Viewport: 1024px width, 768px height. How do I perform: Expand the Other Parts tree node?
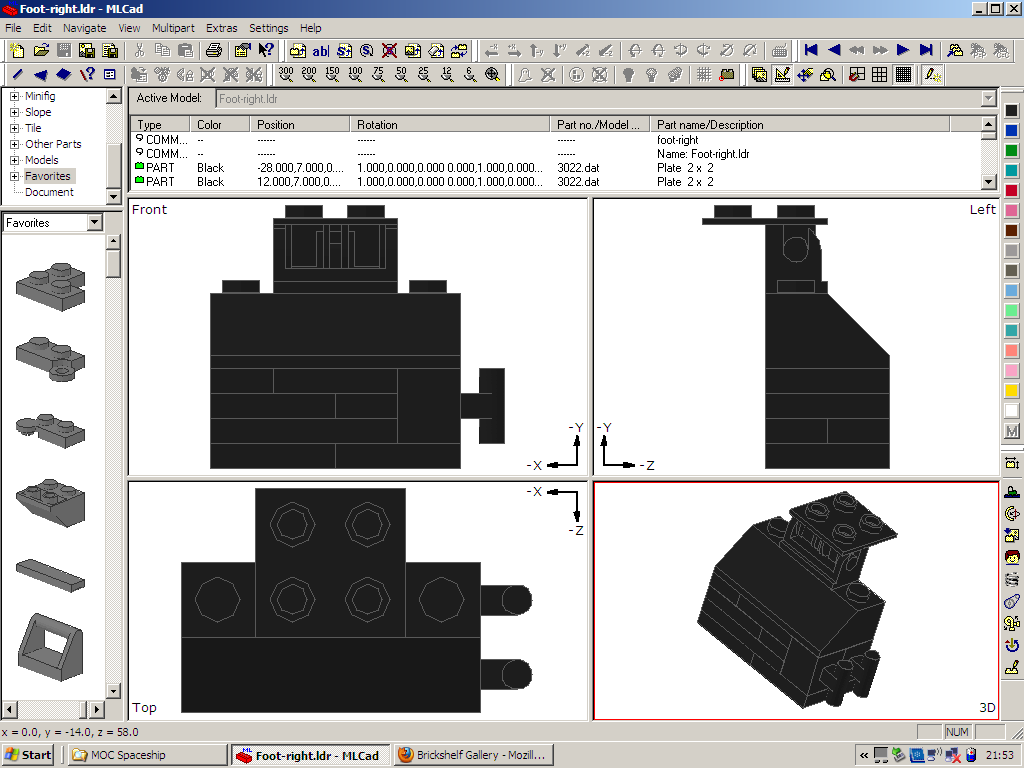(15, 144)
